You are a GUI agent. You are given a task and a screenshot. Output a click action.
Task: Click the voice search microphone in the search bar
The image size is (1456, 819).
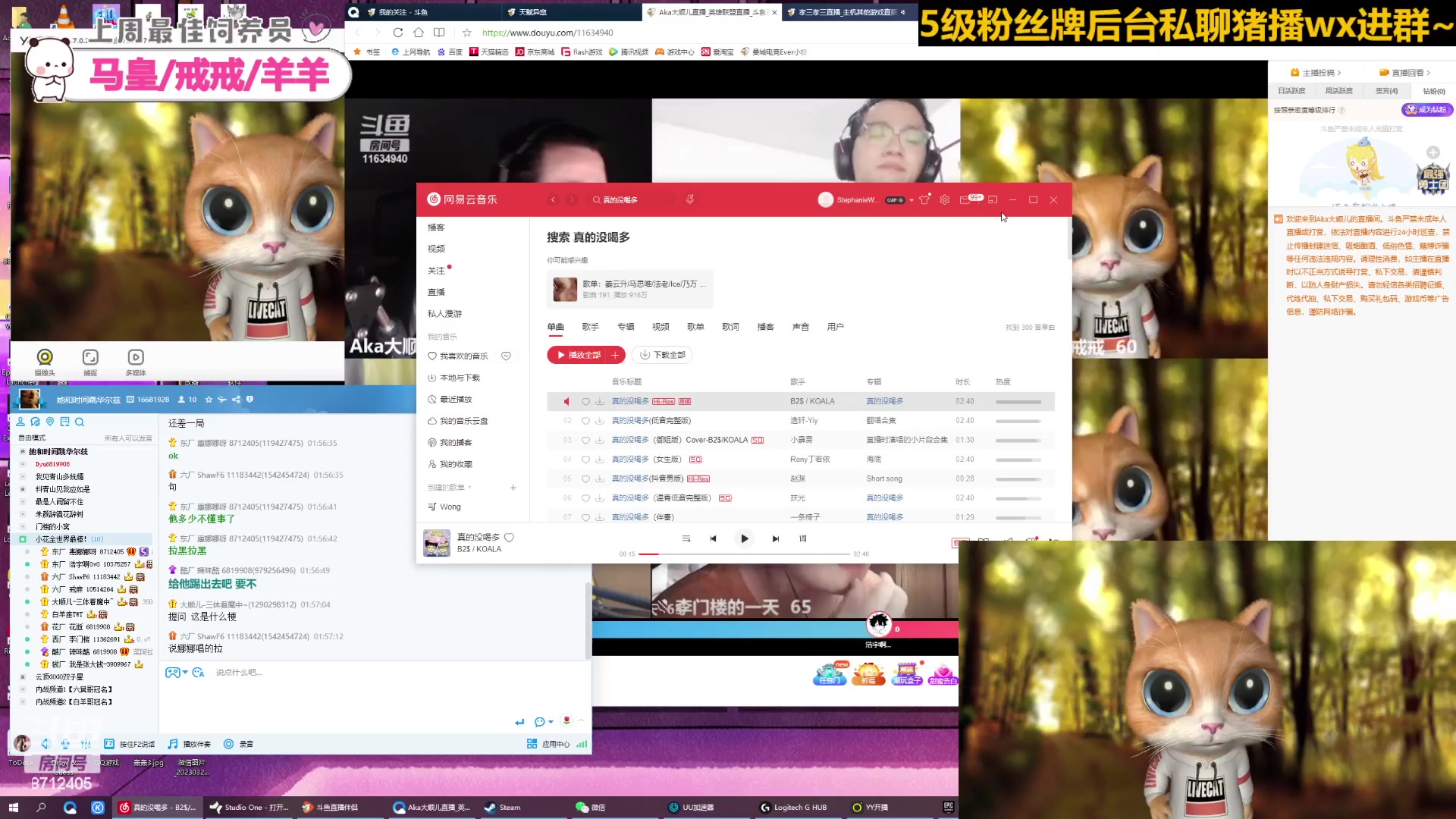pyautogui.click(x=690, y=199)
